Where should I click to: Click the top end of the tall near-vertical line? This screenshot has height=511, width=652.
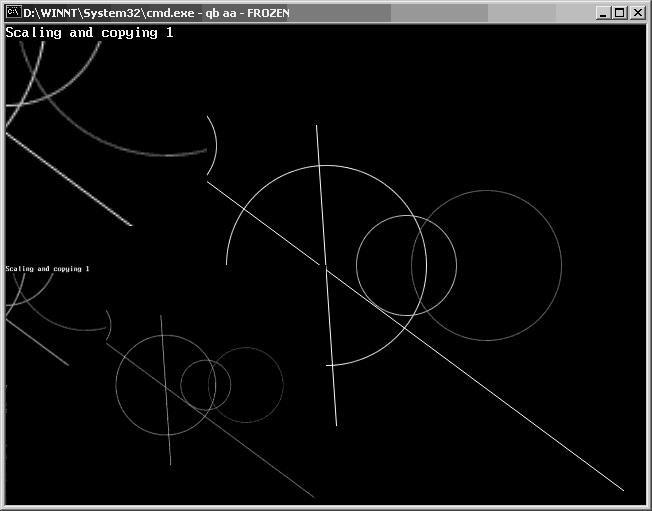[317, 127]
